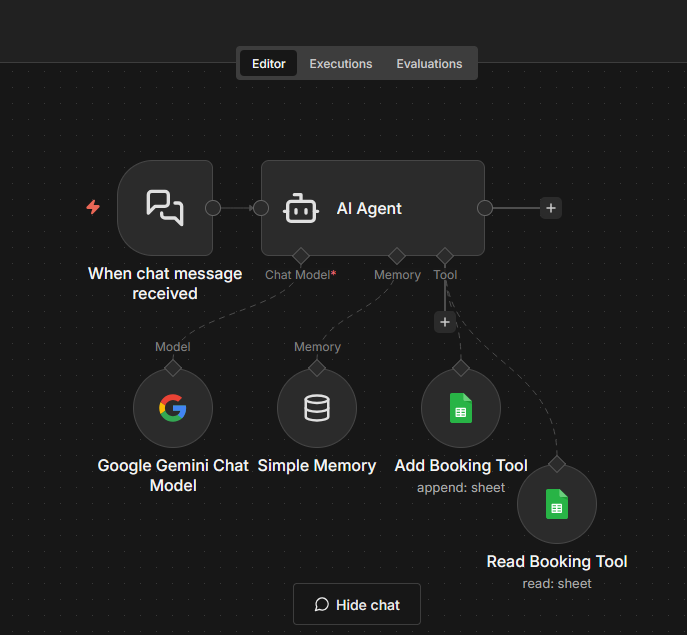
Task: Click the plus under Tool connector
Action: coord(445,322)
